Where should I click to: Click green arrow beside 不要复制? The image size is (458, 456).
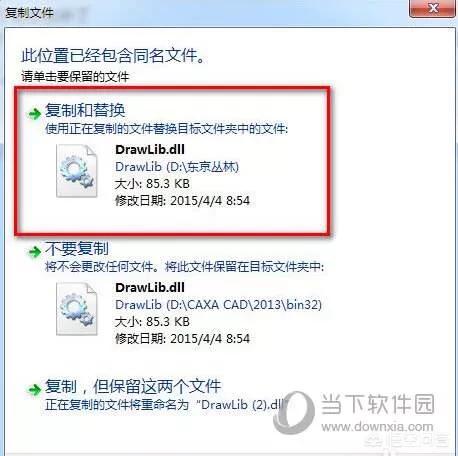click(x=34, y=252)
